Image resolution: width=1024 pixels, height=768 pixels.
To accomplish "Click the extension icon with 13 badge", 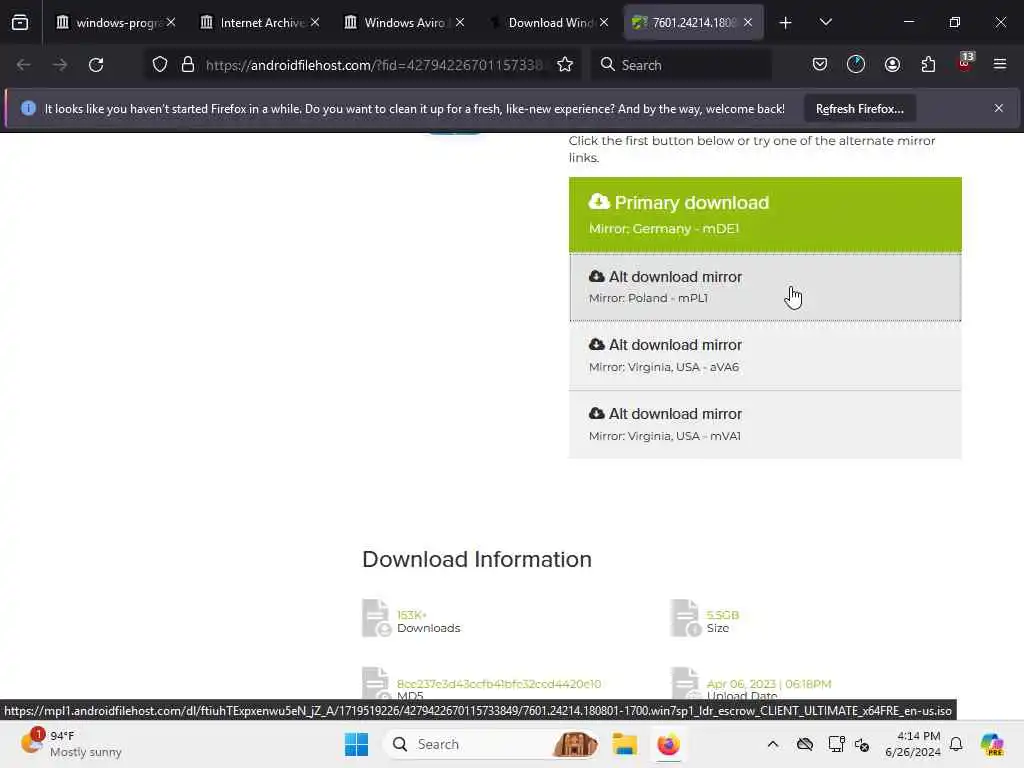I will pyautogui.click(x=965, y=63).
